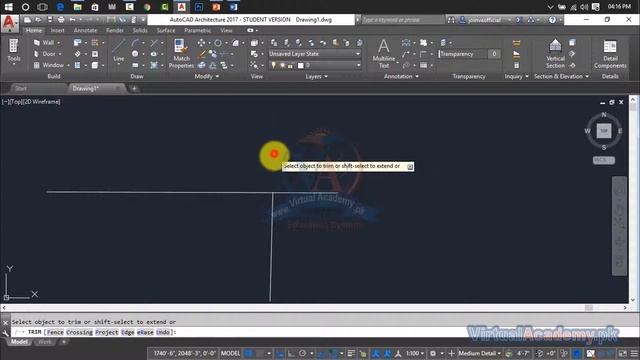The width and height of the screenshot is (640, 360).
Task: Toggle layer on/off lightbulb icon
Action: (x=273, y=65)
